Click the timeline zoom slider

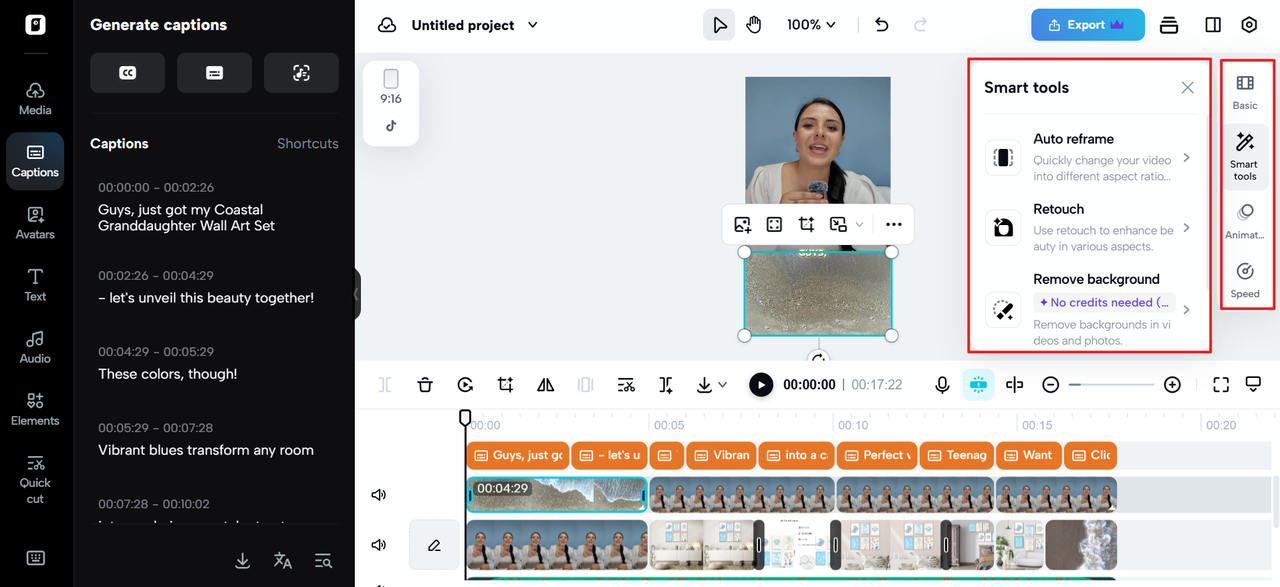[x=1112, y=385]
